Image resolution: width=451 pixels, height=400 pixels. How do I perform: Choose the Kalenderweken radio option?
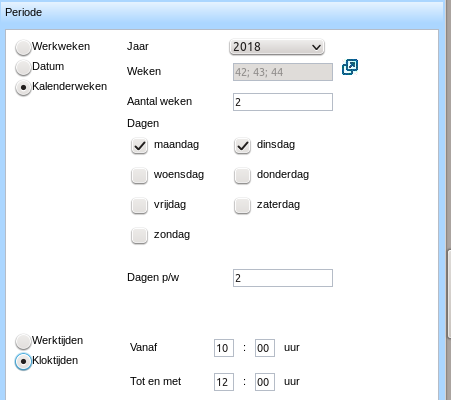tap(23, 87)
